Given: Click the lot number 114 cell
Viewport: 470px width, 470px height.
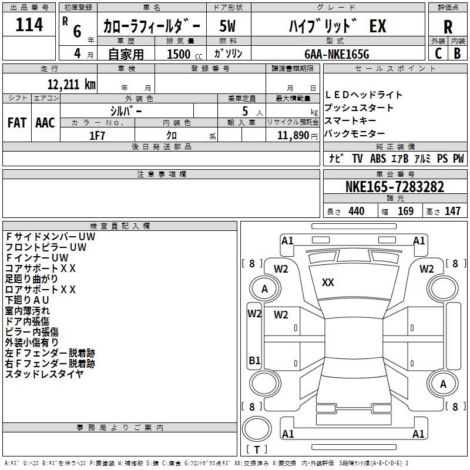Looking at the screenshot, I should point(29,25).
